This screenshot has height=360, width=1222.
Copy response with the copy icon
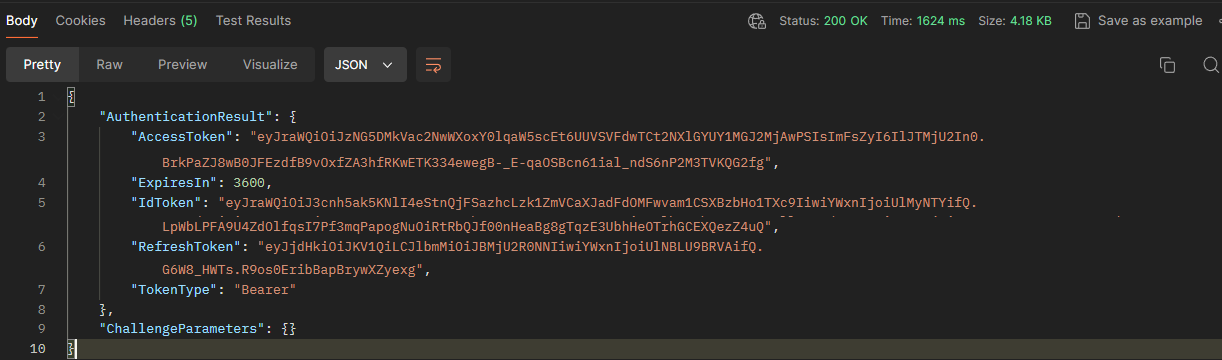pos(1167,64)
